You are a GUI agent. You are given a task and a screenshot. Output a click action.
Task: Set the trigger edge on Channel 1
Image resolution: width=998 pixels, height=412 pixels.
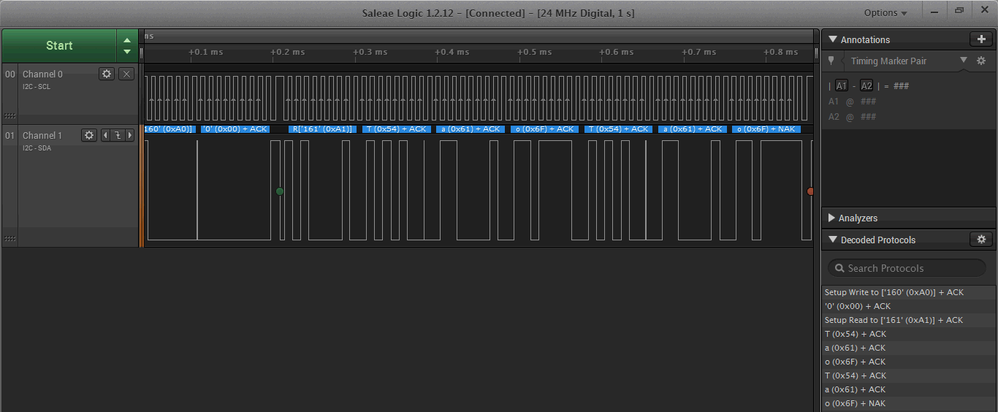pyautogui.click(x=118, y=135)
